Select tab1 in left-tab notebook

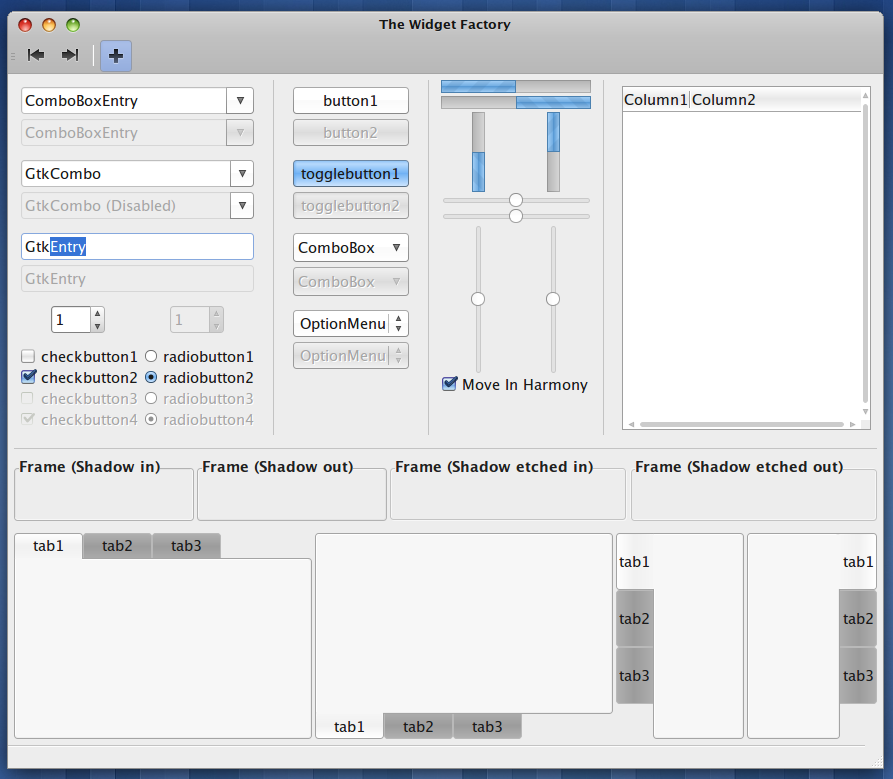(x=634, y=561)
